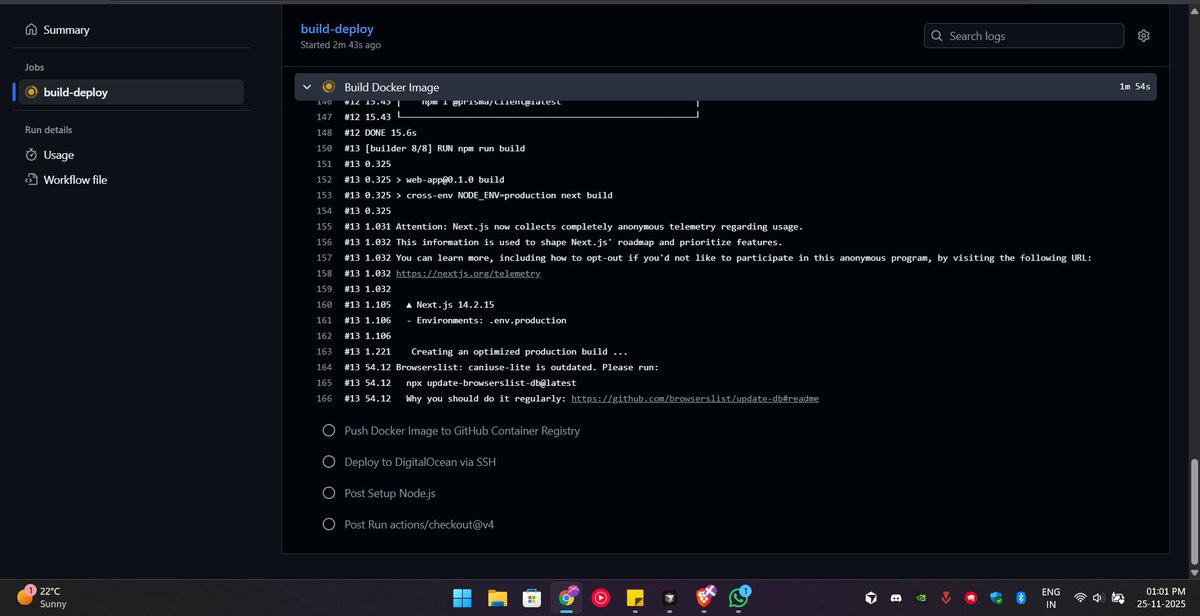Viewport: 1200px width, 616px height.
Task: Open WhatsApp from taskbar
Action: click(x=739, y=597)
